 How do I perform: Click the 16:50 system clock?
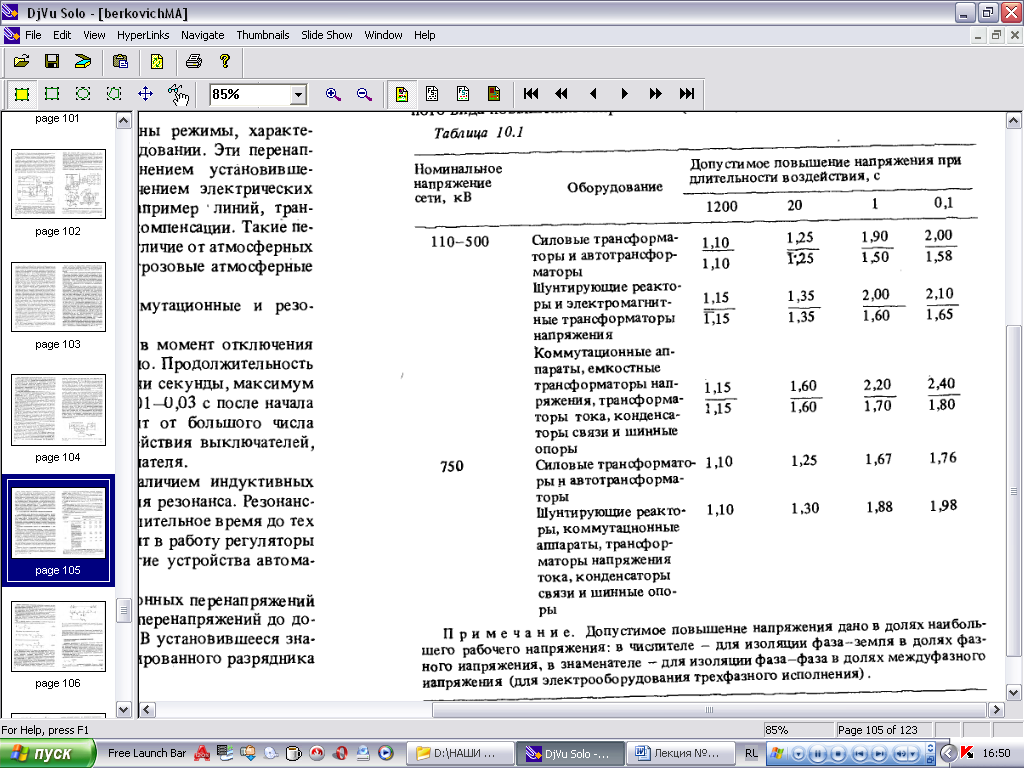coord(997,754)
